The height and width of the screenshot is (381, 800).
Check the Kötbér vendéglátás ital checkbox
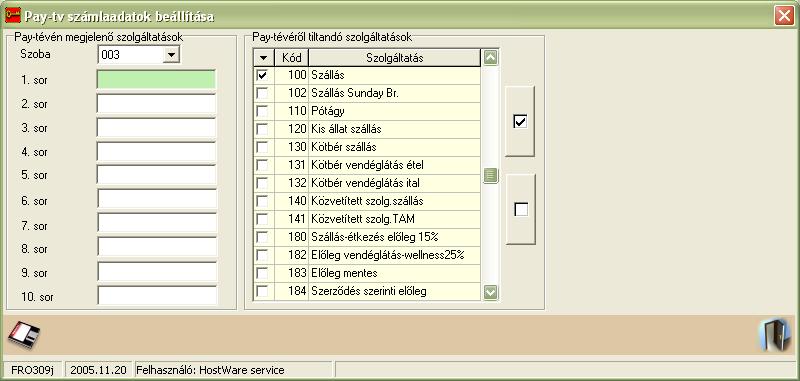[262, 183]
